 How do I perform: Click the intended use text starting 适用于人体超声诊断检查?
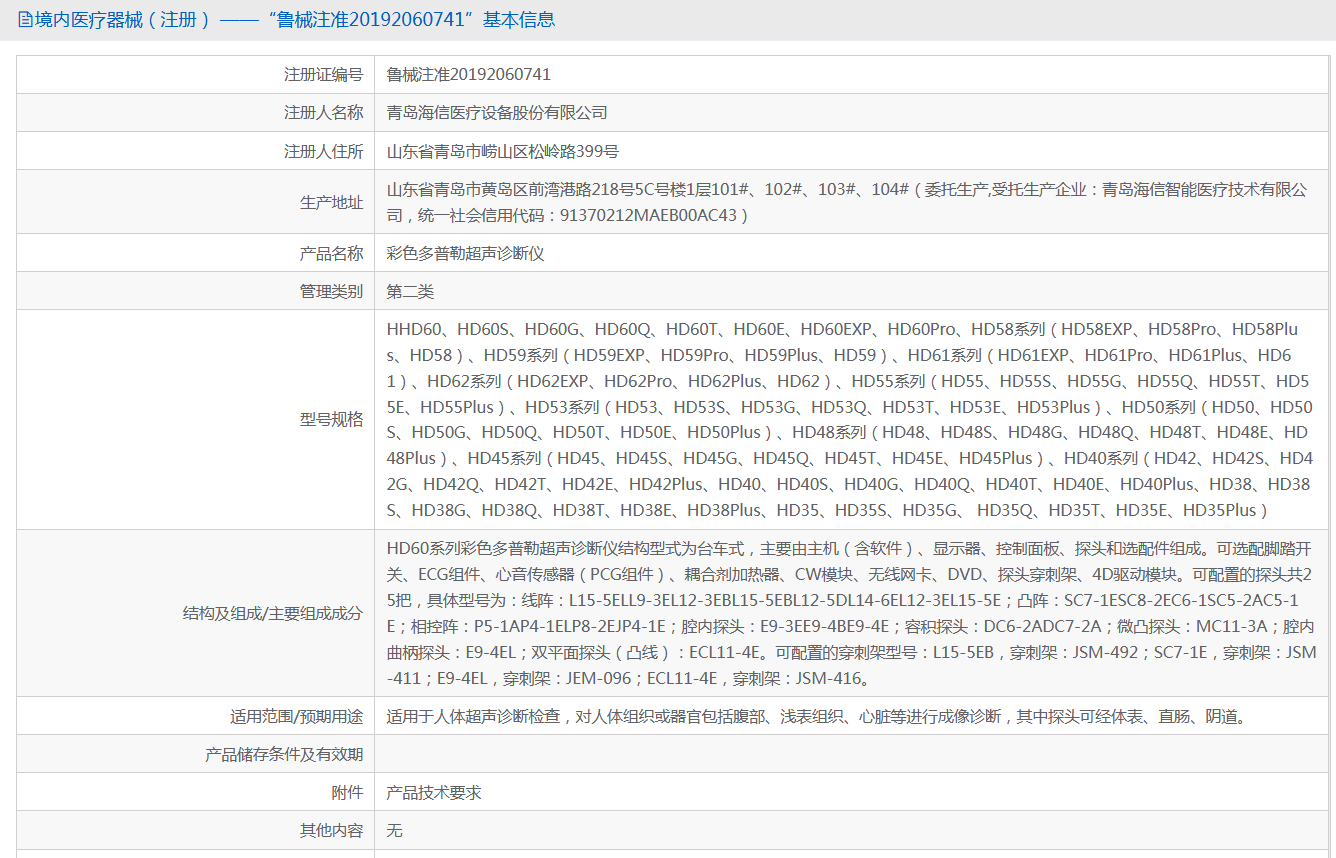(x=816, y=716)
